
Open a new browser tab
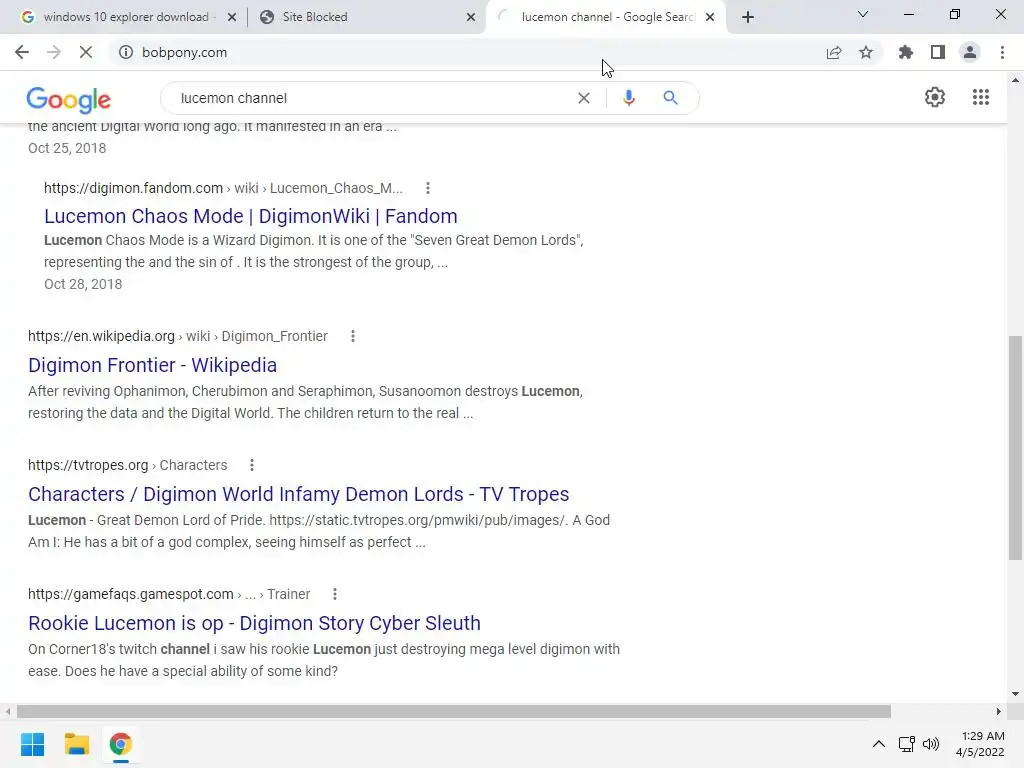[x=748, y=17]
